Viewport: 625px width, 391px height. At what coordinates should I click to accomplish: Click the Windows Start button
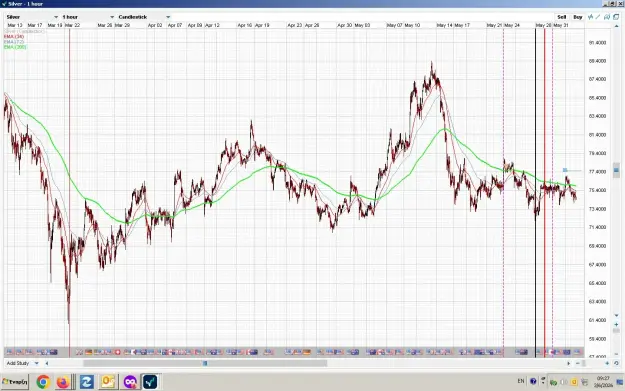click(x=15, y=382)
